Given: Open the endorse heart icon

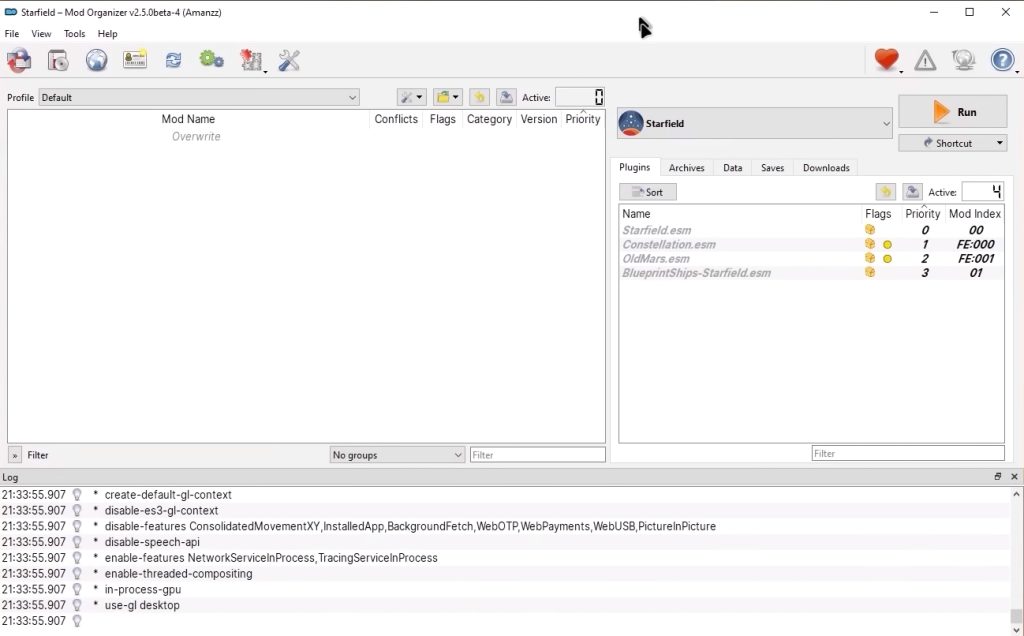Looking at the screenshot, I should [884, 60].
